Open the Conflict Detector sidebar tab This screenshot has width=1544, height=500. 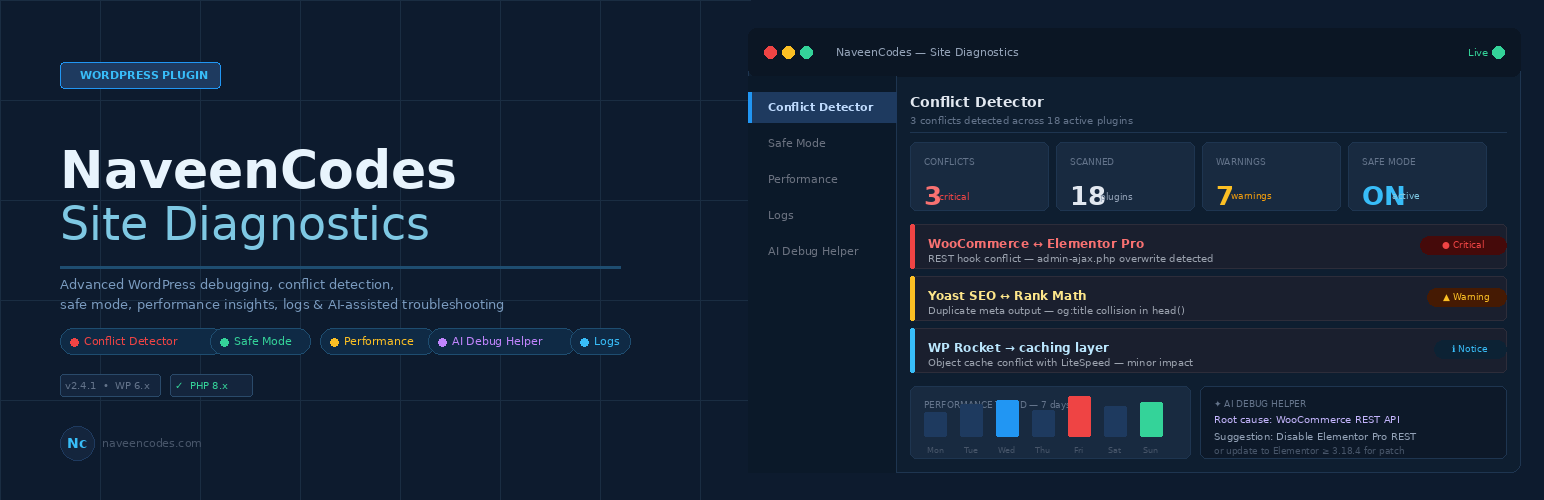click(822, 107)
